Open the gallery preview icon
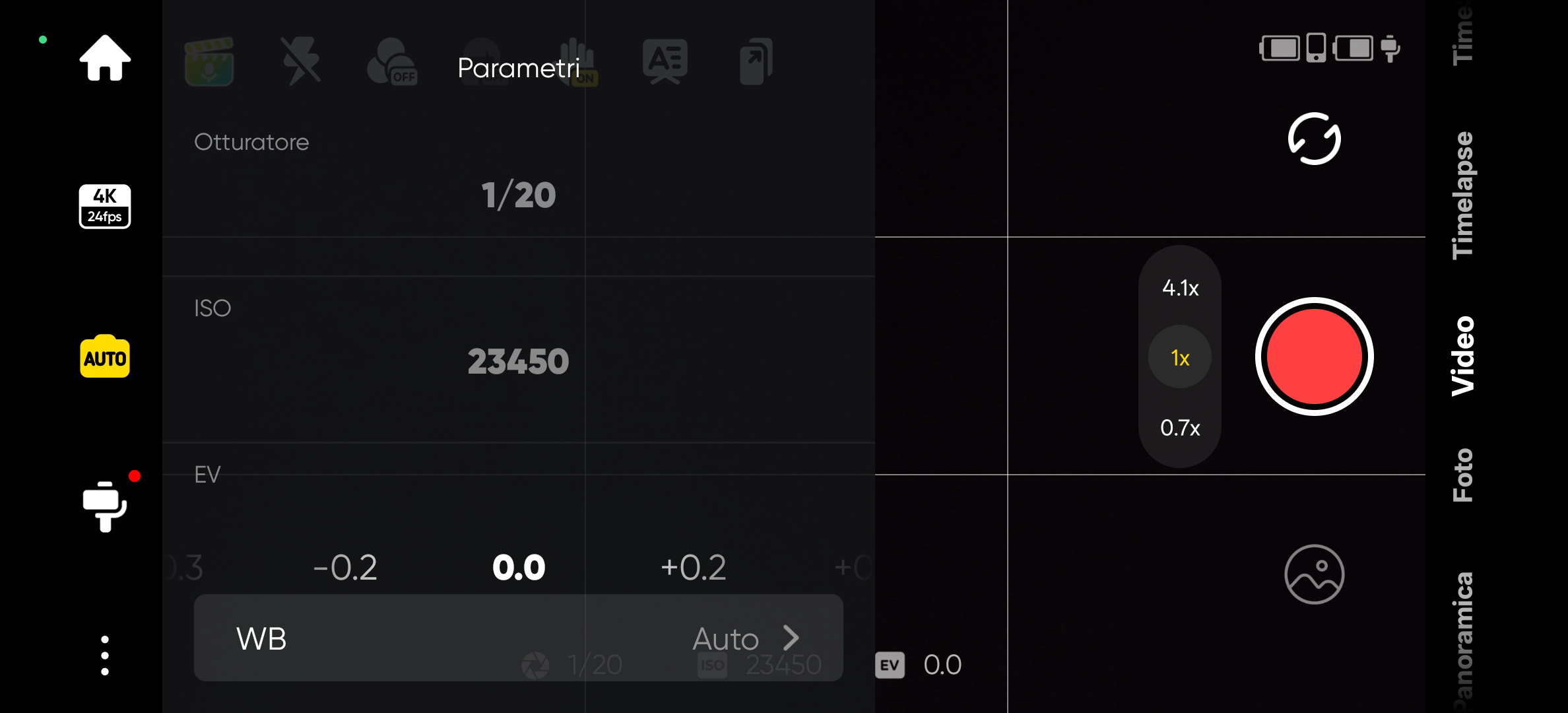1568x713 pixels. [x=1313, y=573]
